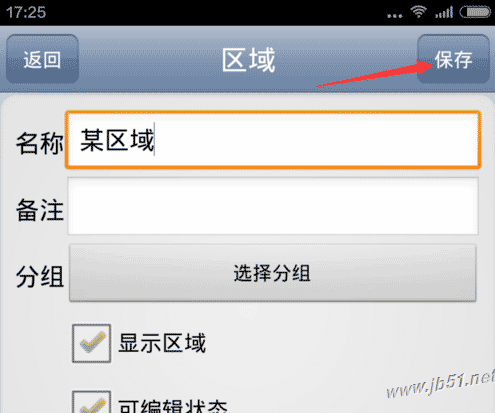Tap the cellular signal bars icon
The image size is (495, 413).
click(x=444, y=12)
